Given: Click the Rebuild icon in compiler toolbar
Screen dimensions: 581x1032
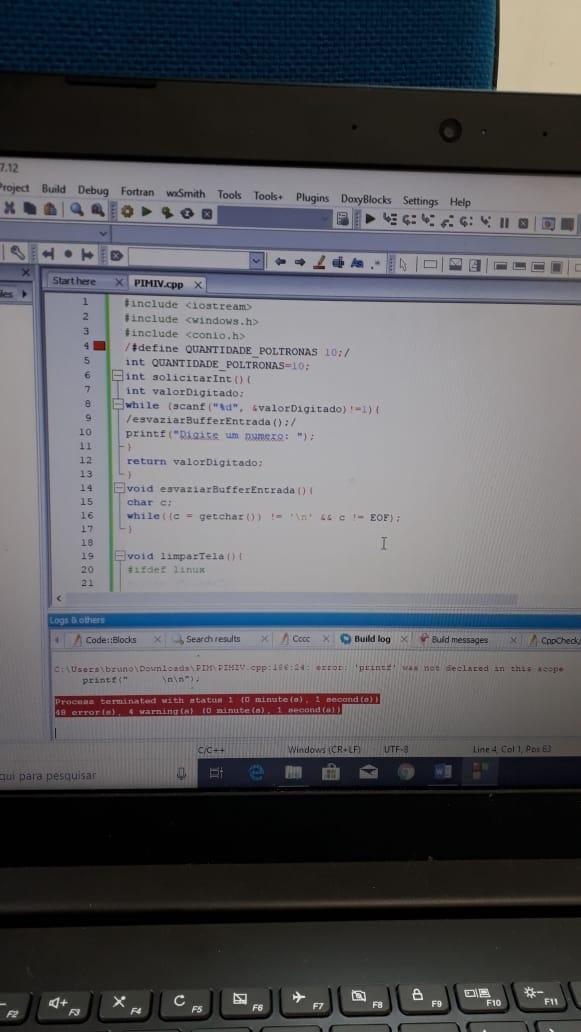Looking at the screenshot, I should [x=187, y=213].
